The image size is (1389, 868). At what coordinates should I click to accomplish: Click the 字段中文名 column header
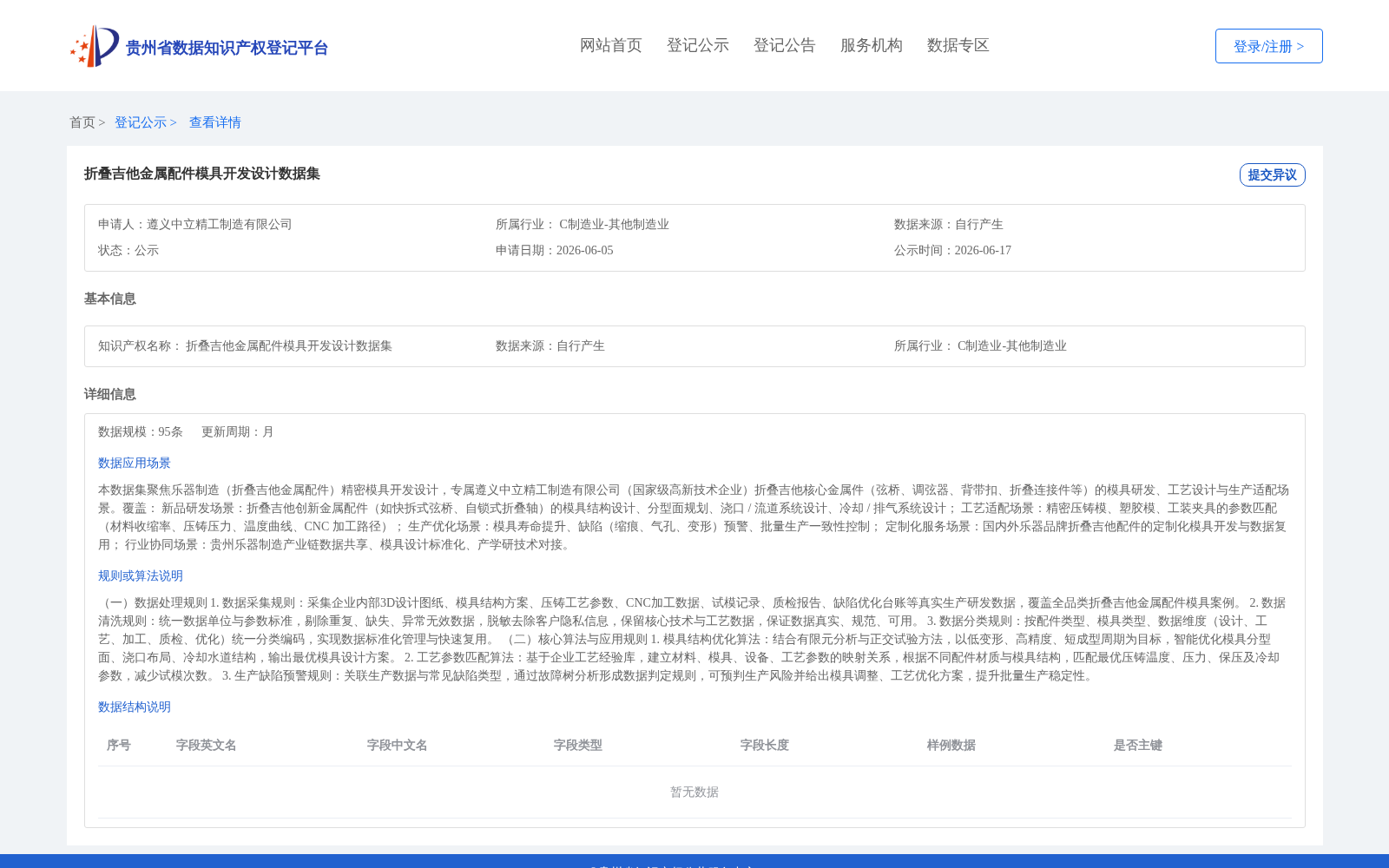(x=398, y=745)
